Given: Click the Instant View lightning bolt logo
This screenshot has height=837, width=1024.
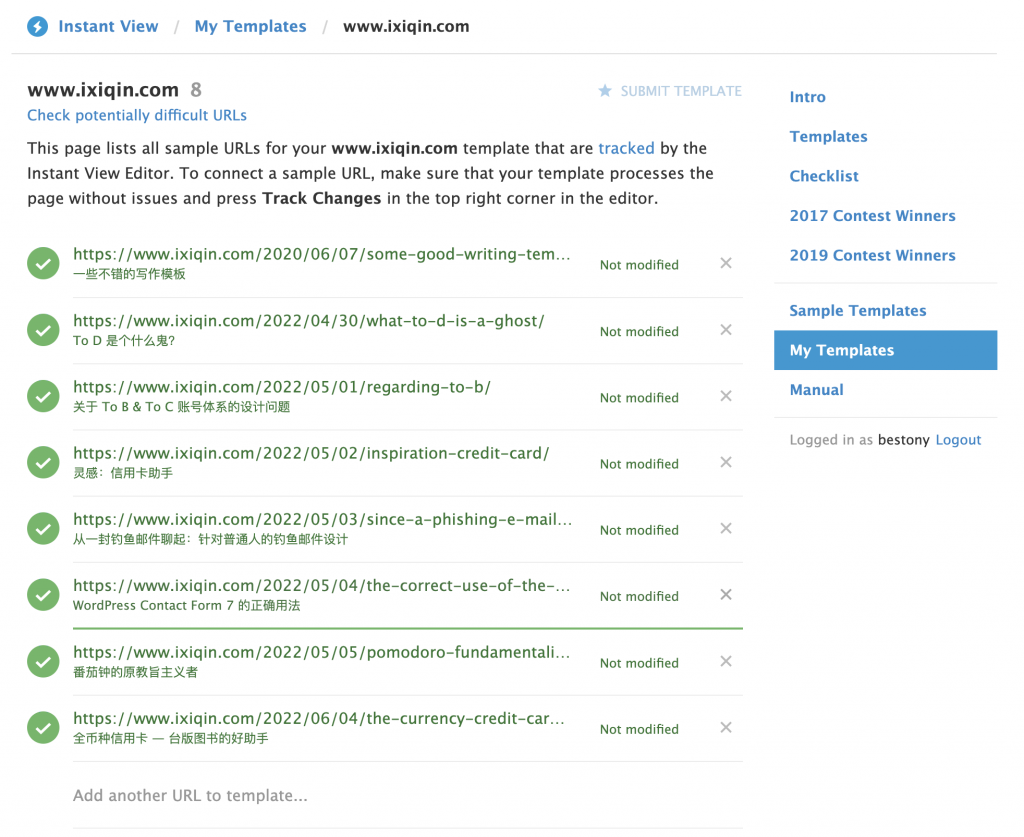Looking at the screenshot, I should click(x=38, y=26).
